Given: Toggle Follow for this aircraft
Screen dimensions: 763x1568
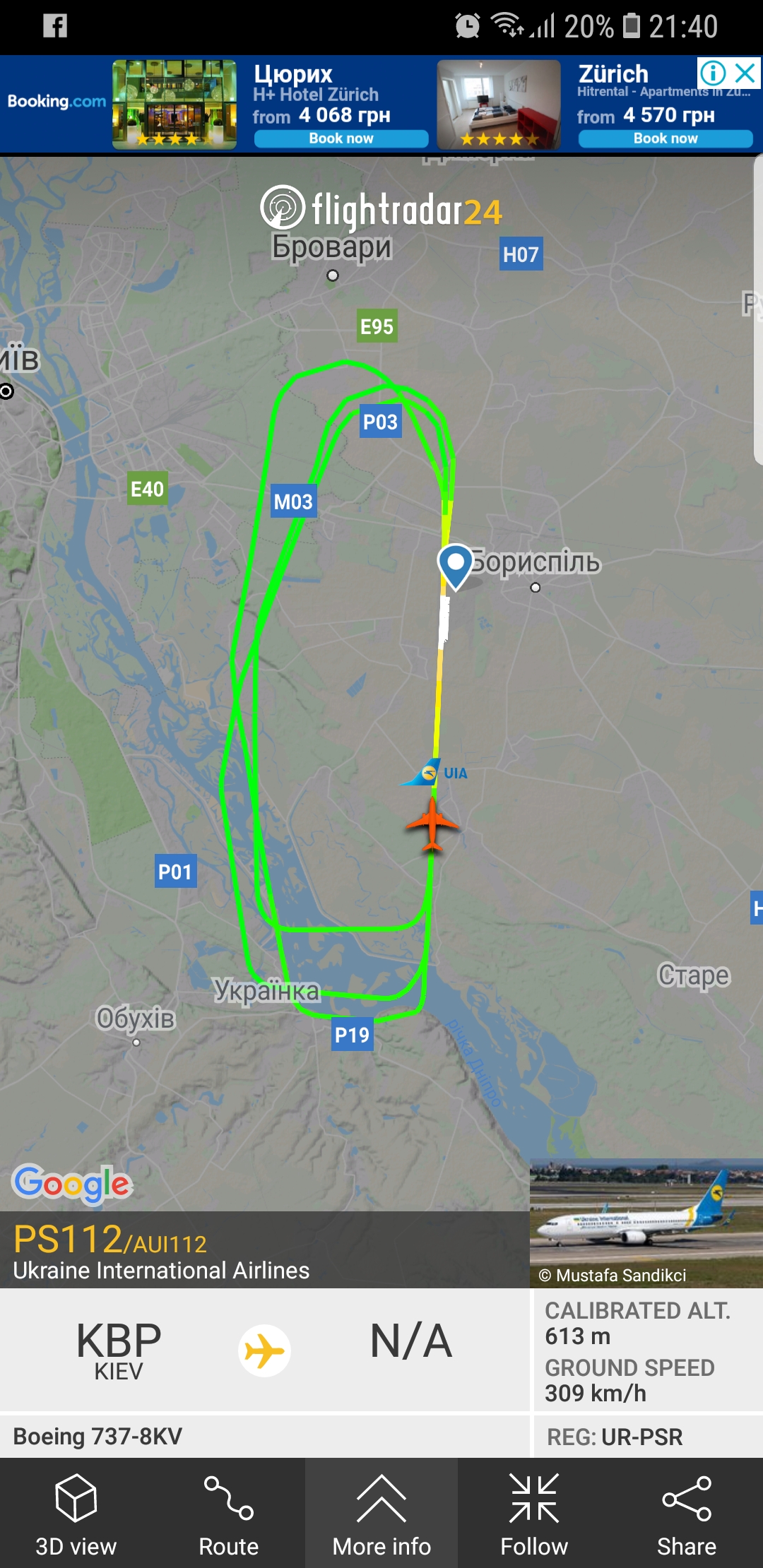Looking at the screenshot, I should coord(534,1513).
